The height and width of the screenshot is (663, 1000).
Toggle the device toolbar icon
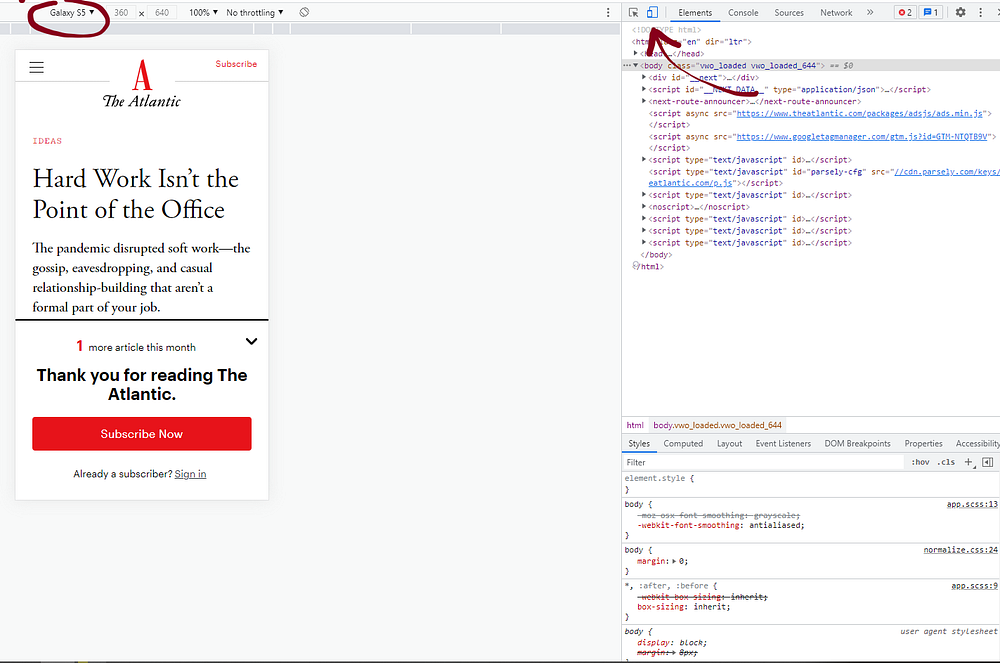[652, 12]
